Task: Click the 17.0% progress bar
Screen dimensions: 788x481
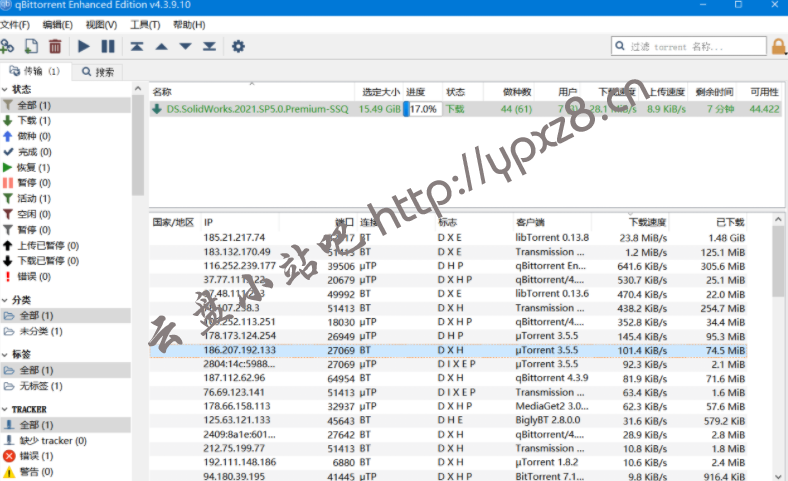Action: pyautogui.click(x=422, y=109)
